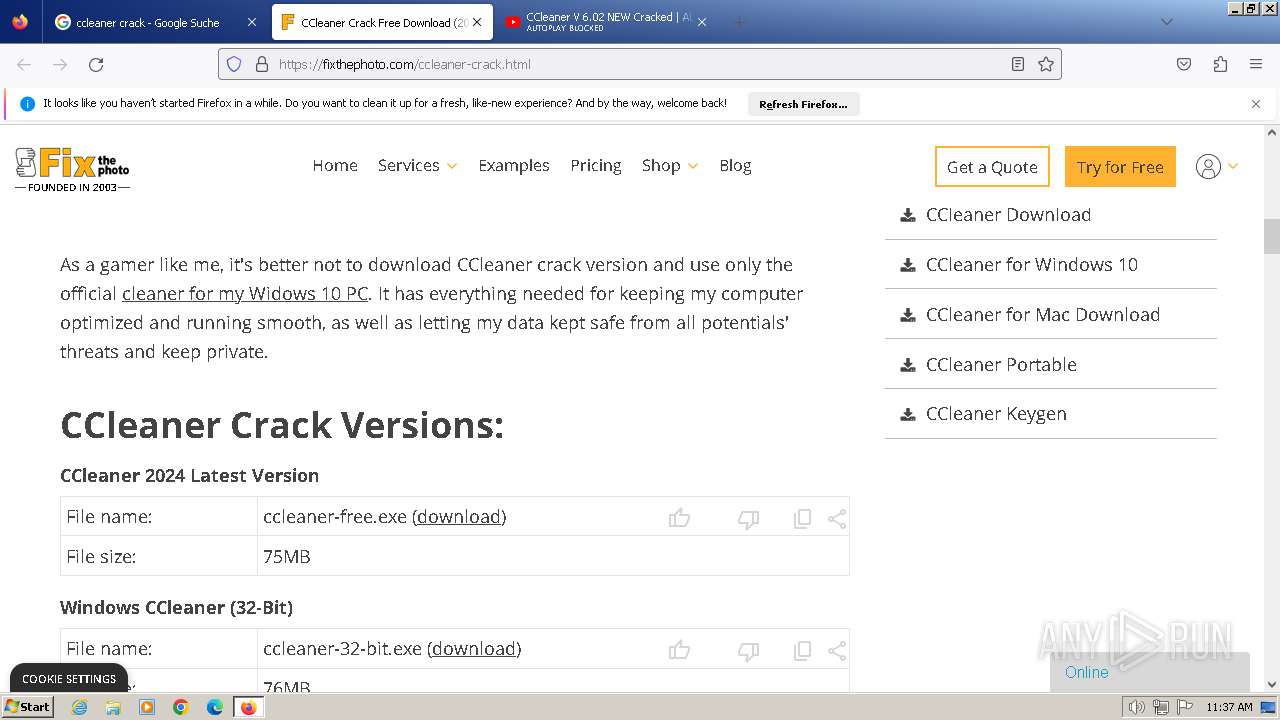The image size is (1280, 720).
Task: Open reader view icon in address bar
Action: 1018,64
